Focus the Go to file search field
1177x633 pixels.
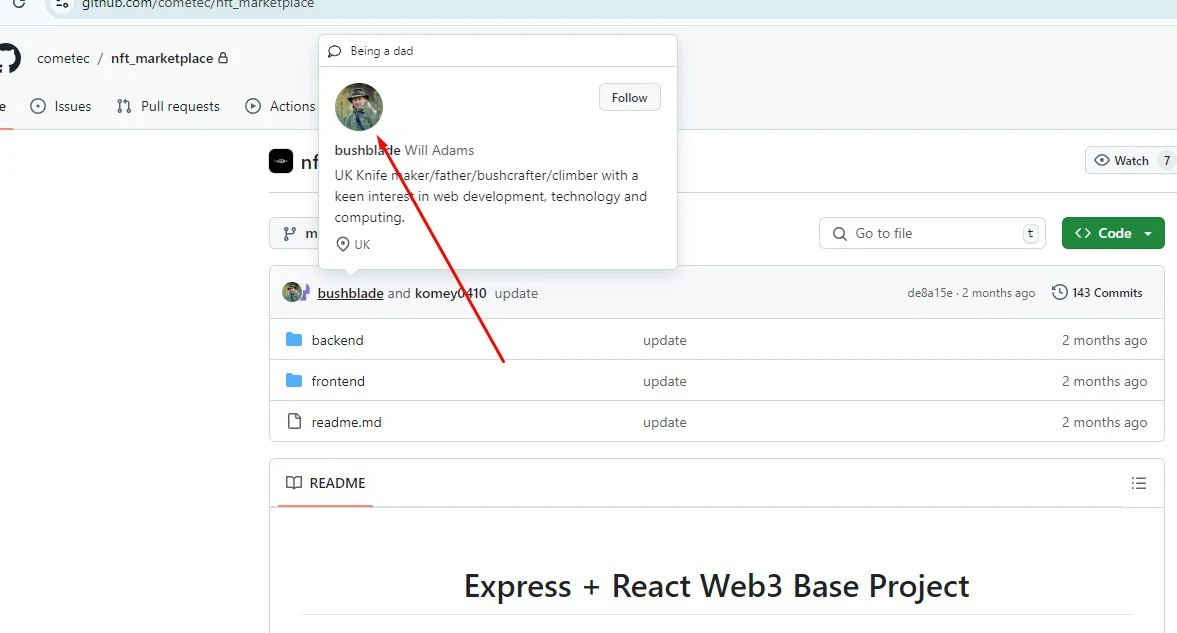click(x=932, y=234)
